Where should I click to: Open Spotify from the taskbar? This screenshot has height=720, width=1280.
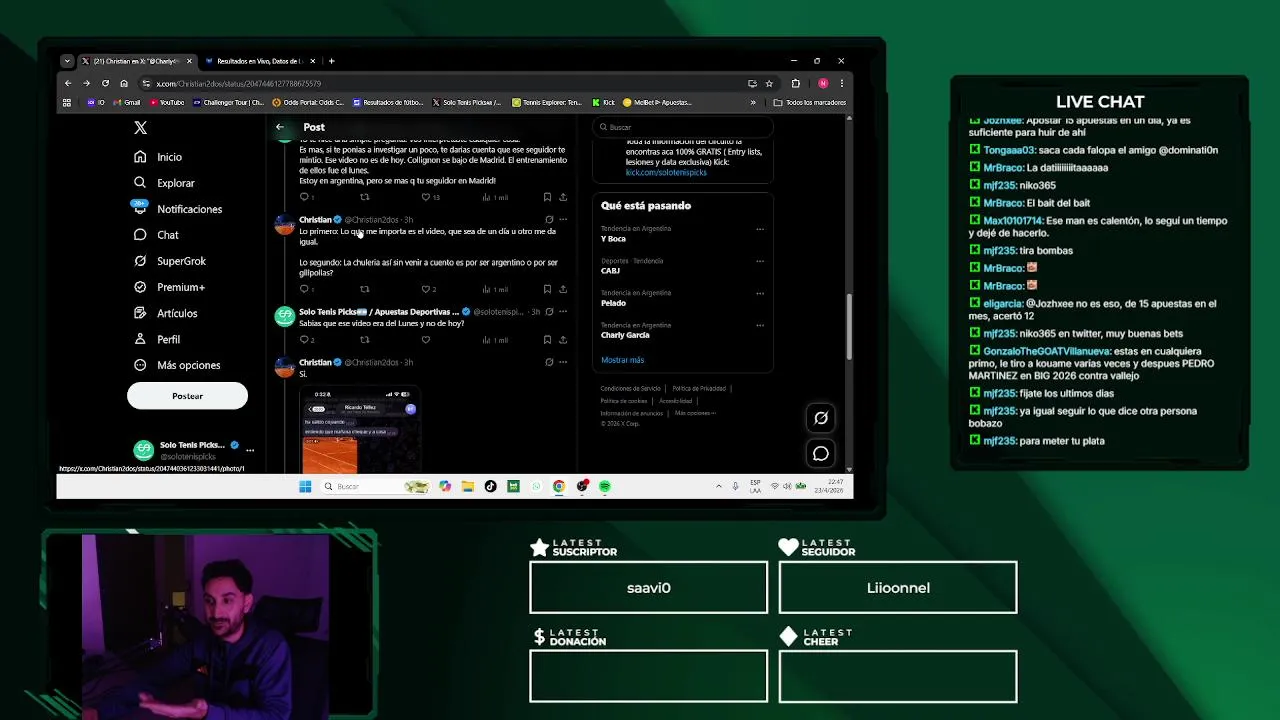[605, 487]
